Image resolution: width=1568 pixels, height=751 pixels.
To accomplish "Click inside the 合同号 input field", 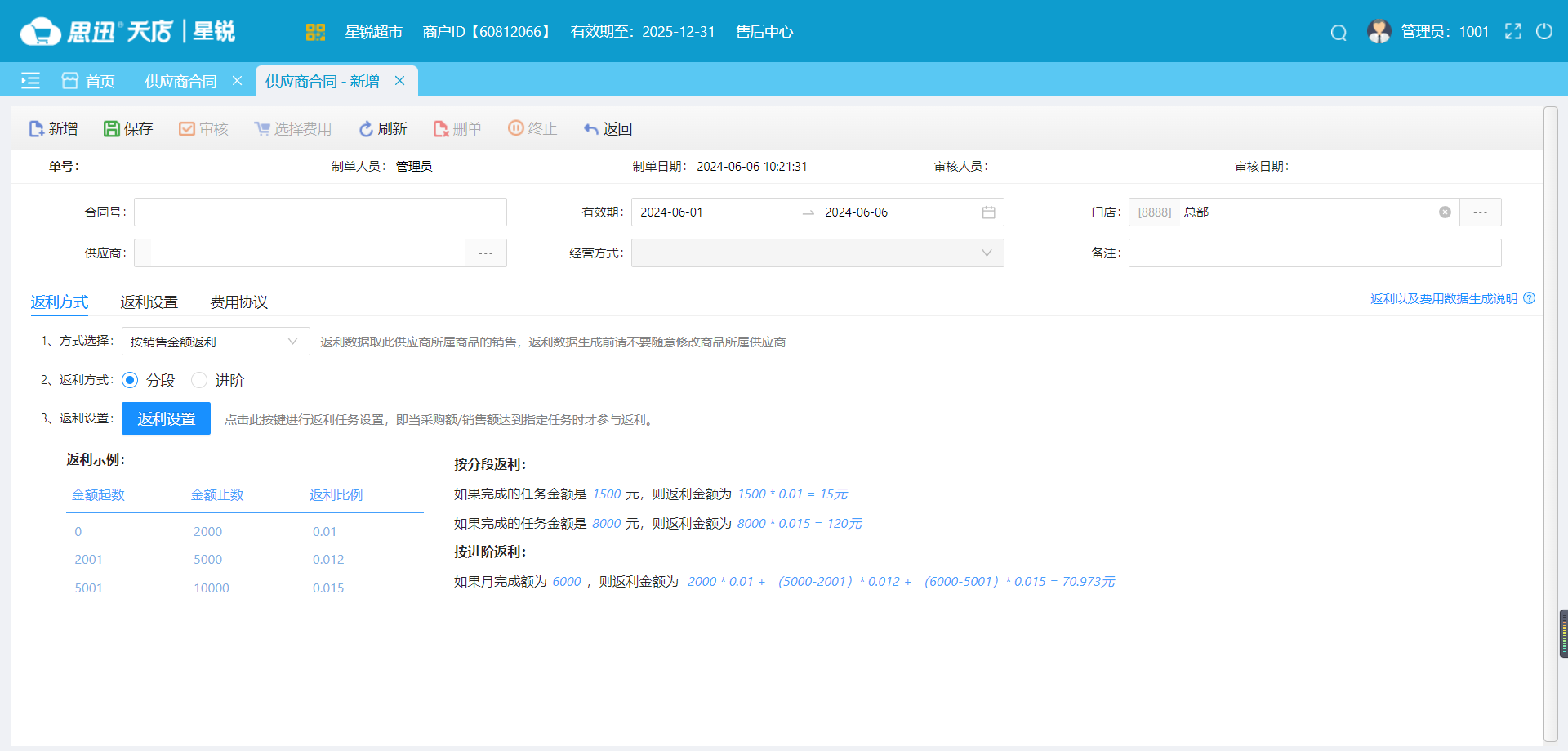I will tap(320, 212).
